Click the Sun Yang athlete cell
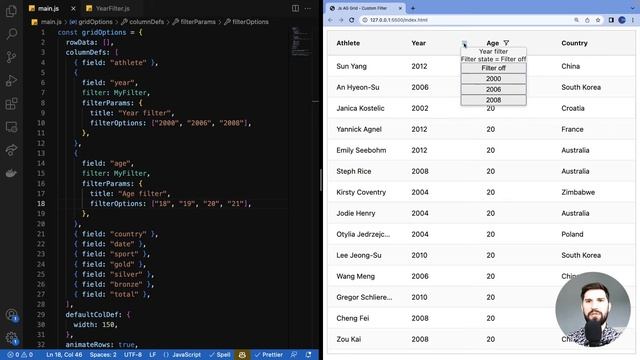This screenshot has width=640, height=360. [x=351, y=66]
